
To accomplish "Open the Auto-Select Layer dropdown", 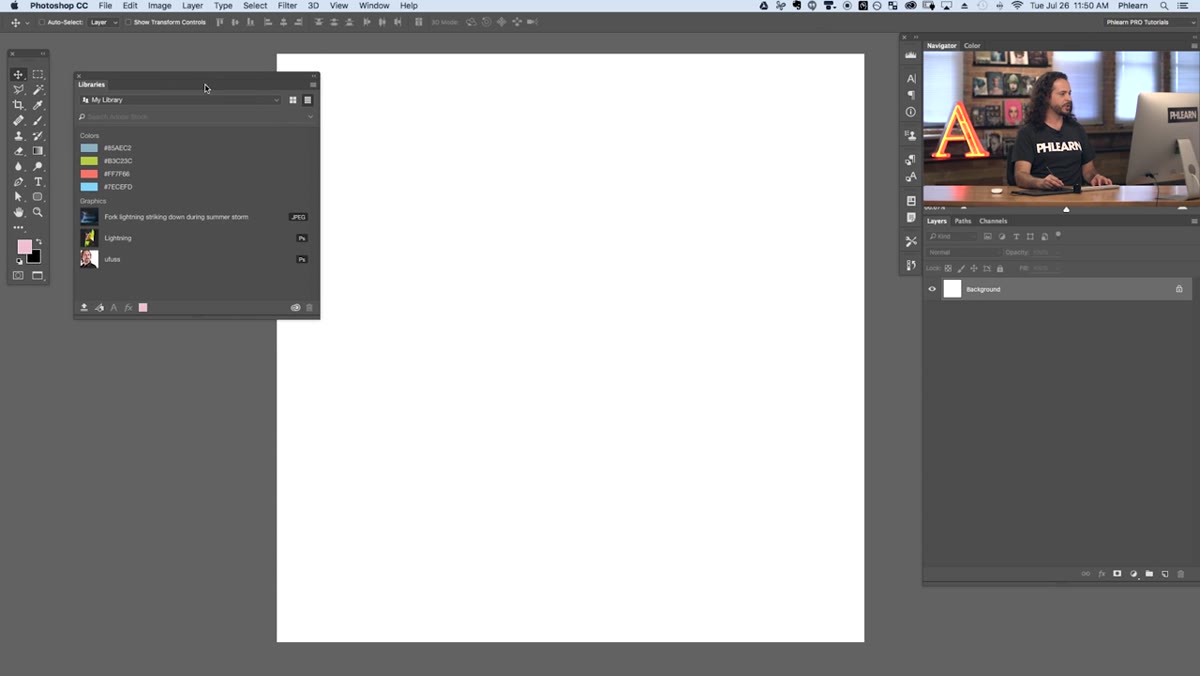I will coord(103,22).
